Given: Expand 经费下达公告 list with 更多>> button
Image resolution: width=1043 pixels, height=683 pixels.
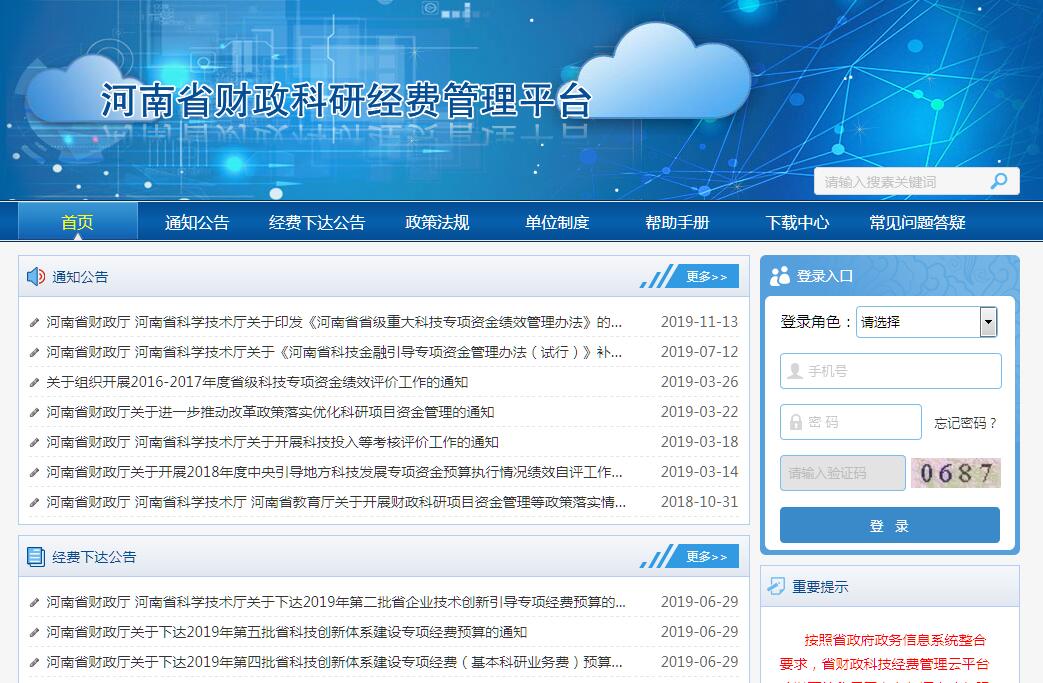Looking at the screenshot, I should (x=706, y=557).
